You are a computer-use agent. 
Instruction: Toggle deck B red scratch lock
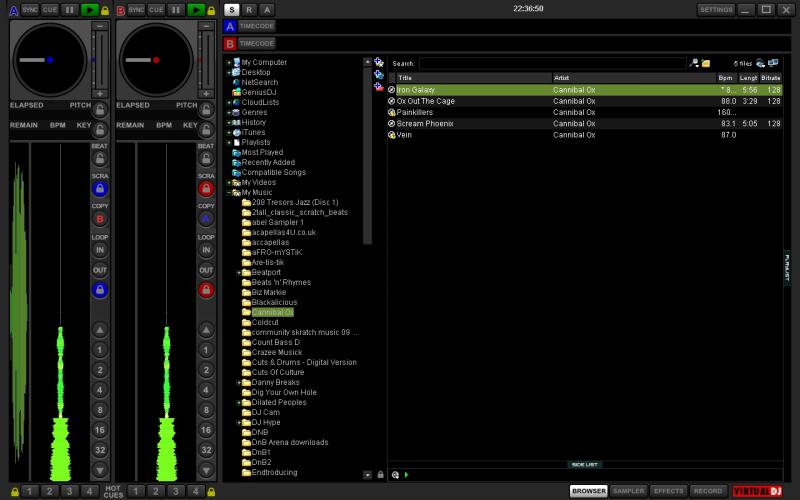[207, 188]
